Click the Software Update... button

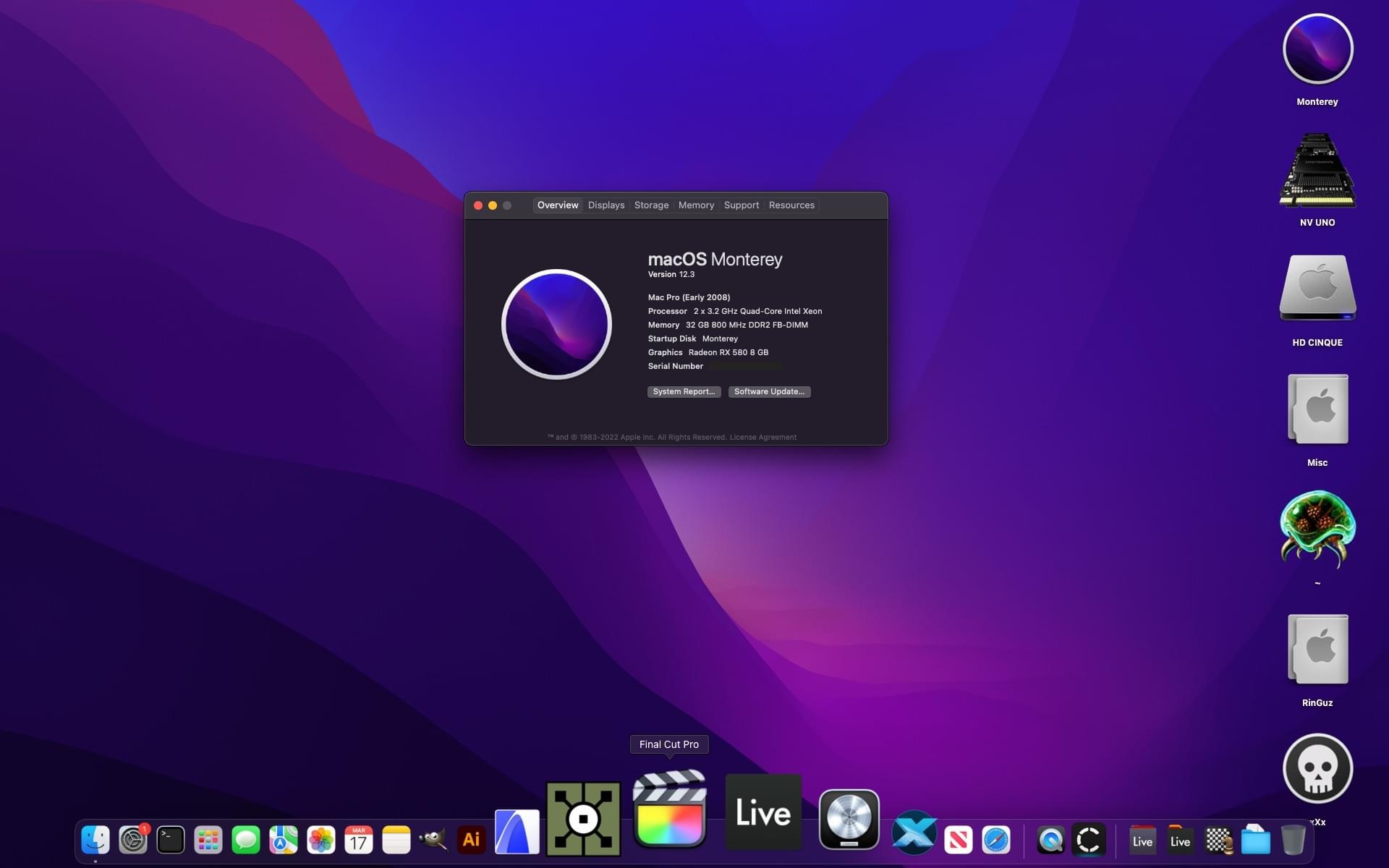click(769, 391)
